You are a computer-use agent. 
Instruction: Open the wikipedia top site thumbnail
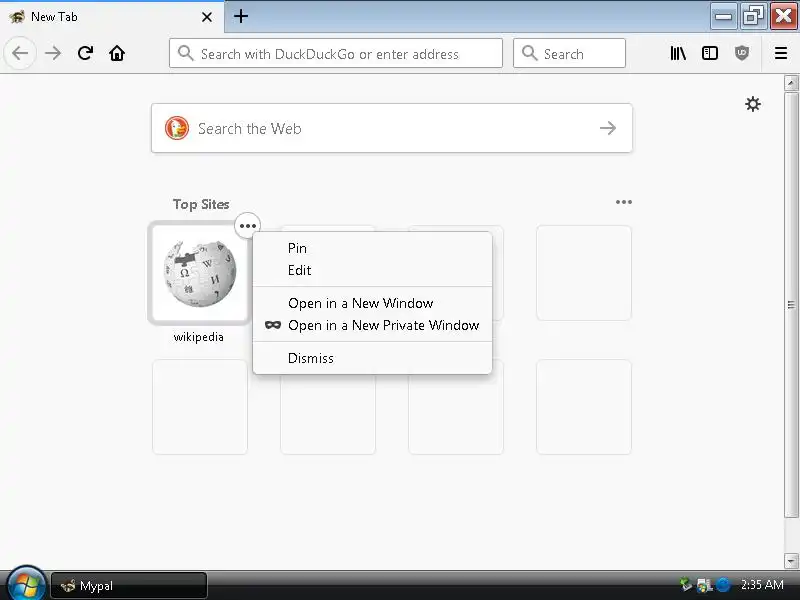pos(199,273)
